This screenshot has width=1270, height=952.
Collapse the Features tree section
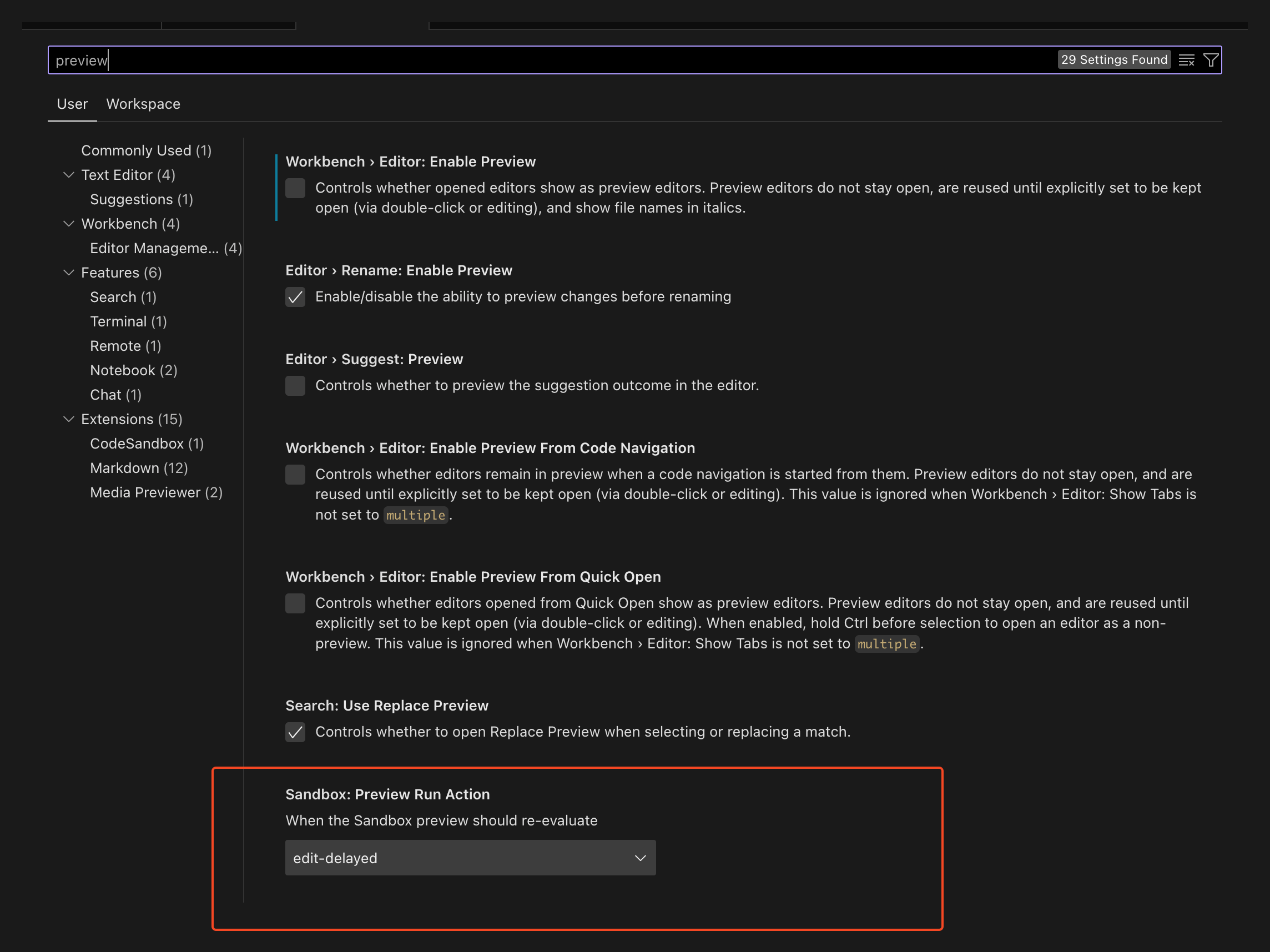click(x=69, y=272)
